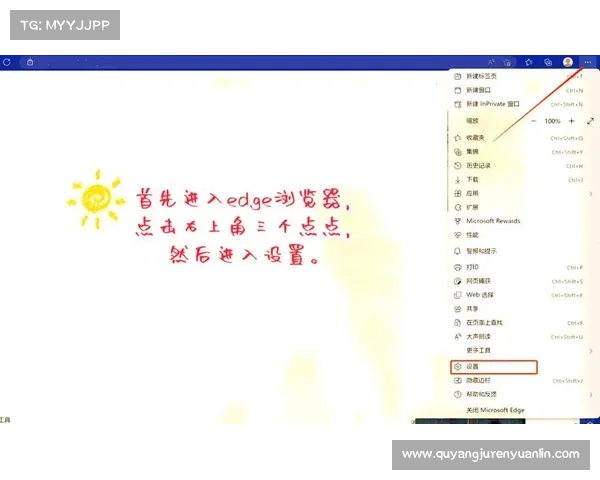This screenshot has width=600, height=480.
Task: Click the Favorites star icon in toolbar
Action: pyautogui.click(x=530, y=62)
